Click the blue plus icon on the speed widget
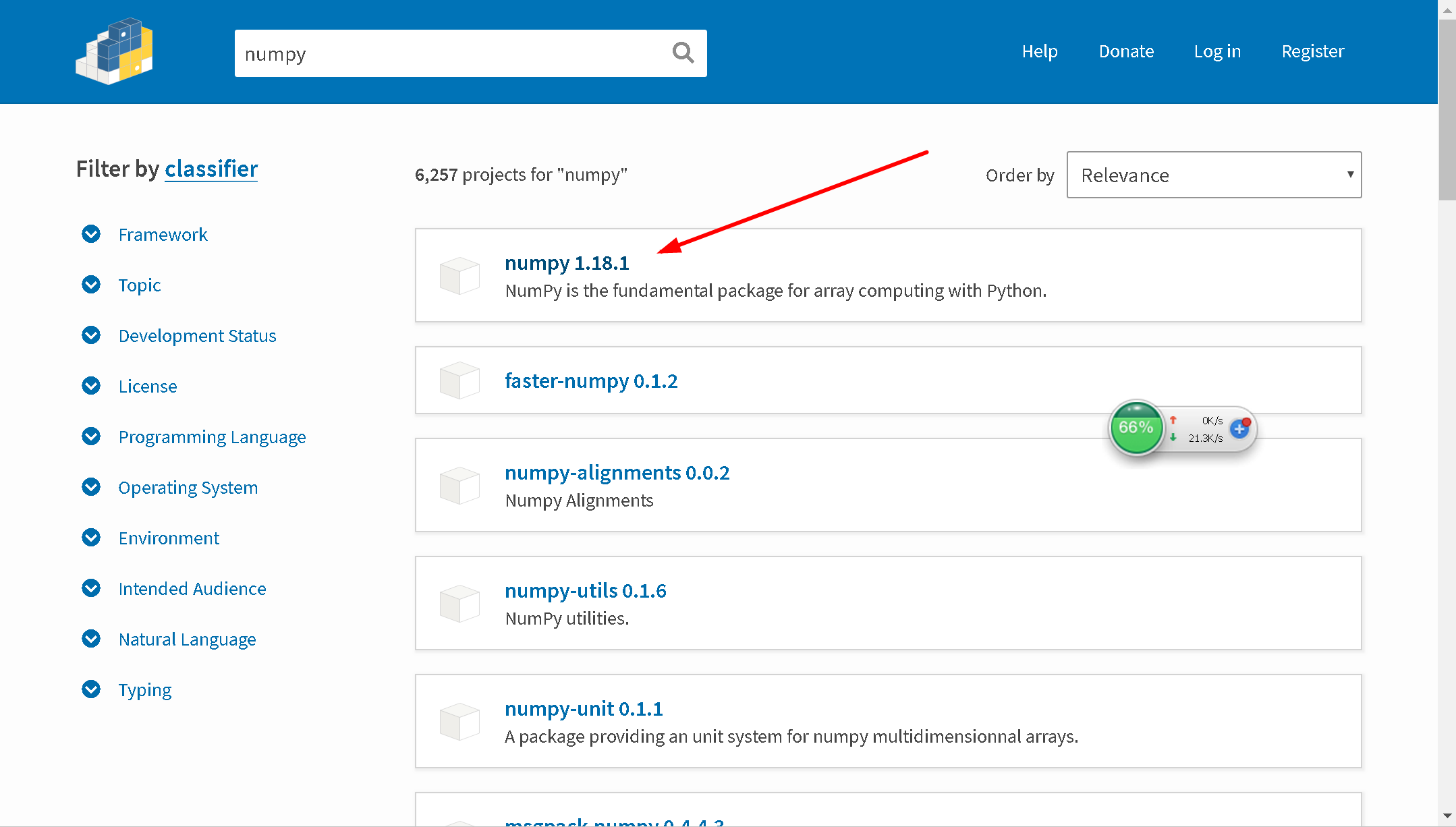 coord(1239,429)
